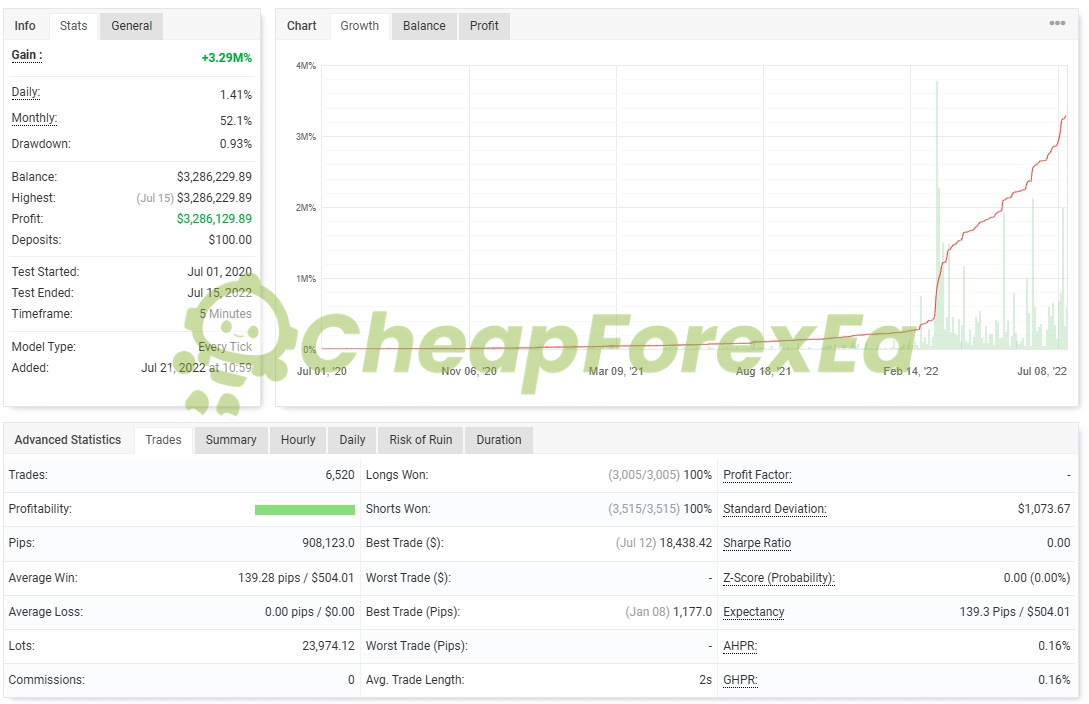Image resolution: width=1089 pixels, height=704 pixels.
Task: Click the Gain label
Action: click(26, 55)
